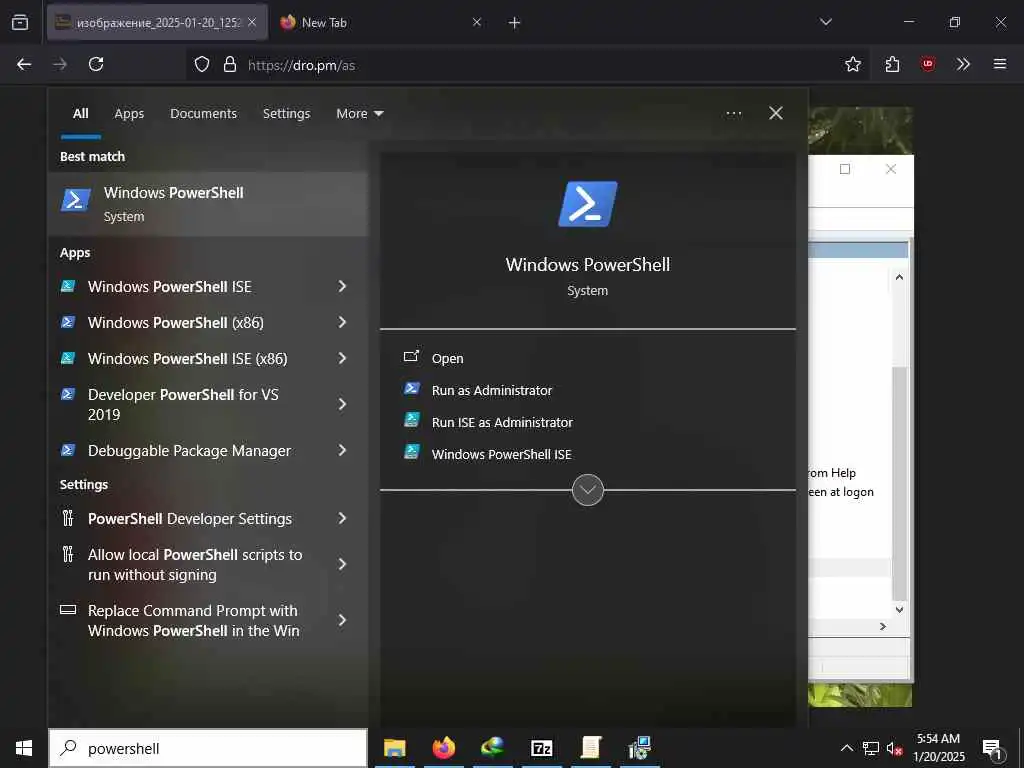Open the 7-Zip taskbar icon
Viewport: 1024px width, 768px height.
(x=541, y=748)
